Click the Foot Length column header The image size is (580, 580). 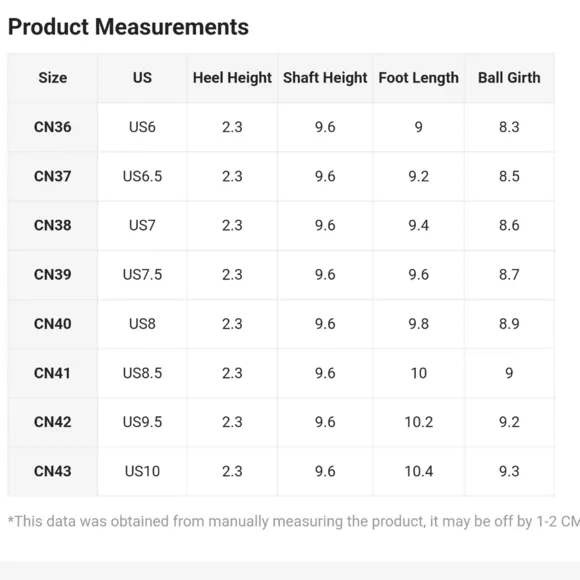click(418, 78)
